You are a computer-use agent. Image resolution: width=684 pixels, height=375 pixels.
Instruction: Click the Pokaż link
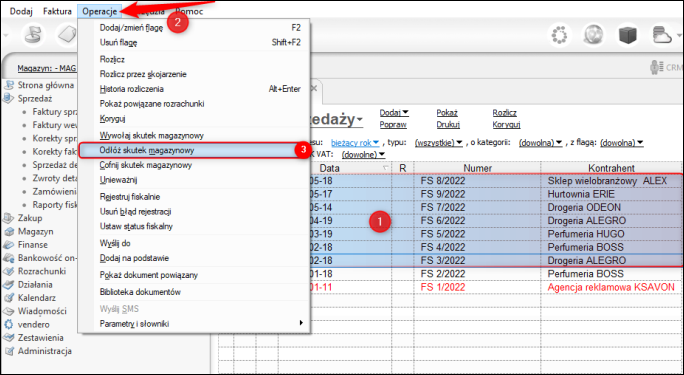pos(447,112)
